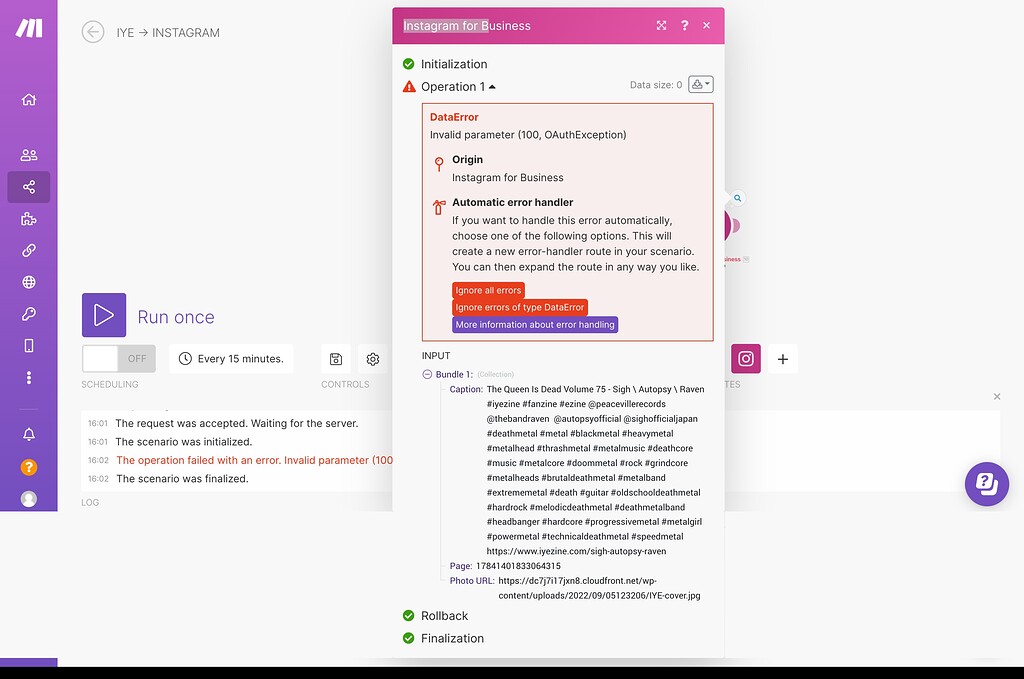Open the More vertical dots menu

tap(29, 377)
